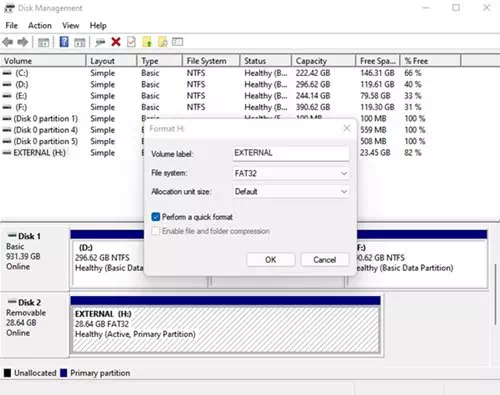Image resolution: width=500 pixels, height=395 pixels.
Task: Click OK in the Format dialog
Action: tap(271, 260)
